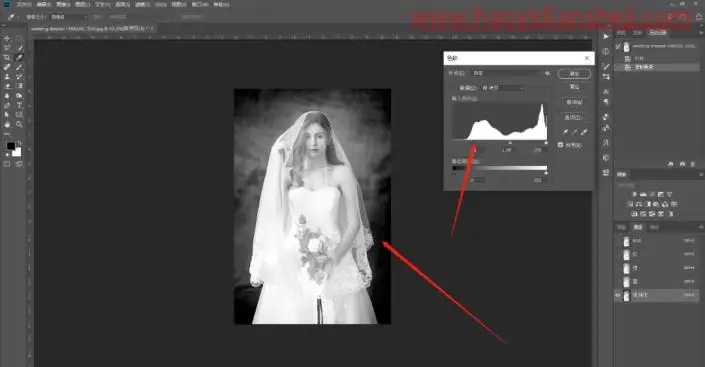Select the Hand tool
The width and height of the screenshot is (705, 367).
(7, 124)
